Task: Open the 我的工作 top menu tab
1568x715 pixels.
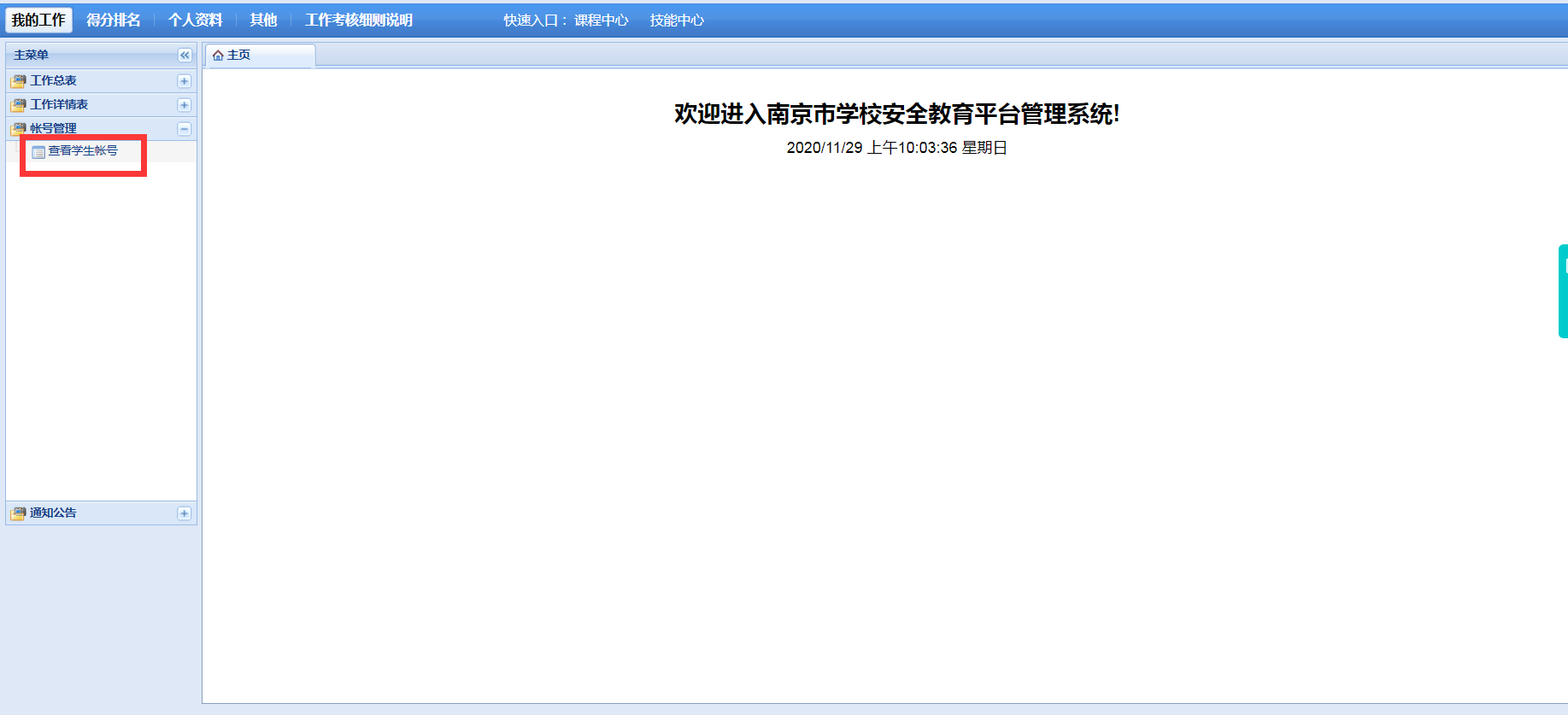Action: 38,20
